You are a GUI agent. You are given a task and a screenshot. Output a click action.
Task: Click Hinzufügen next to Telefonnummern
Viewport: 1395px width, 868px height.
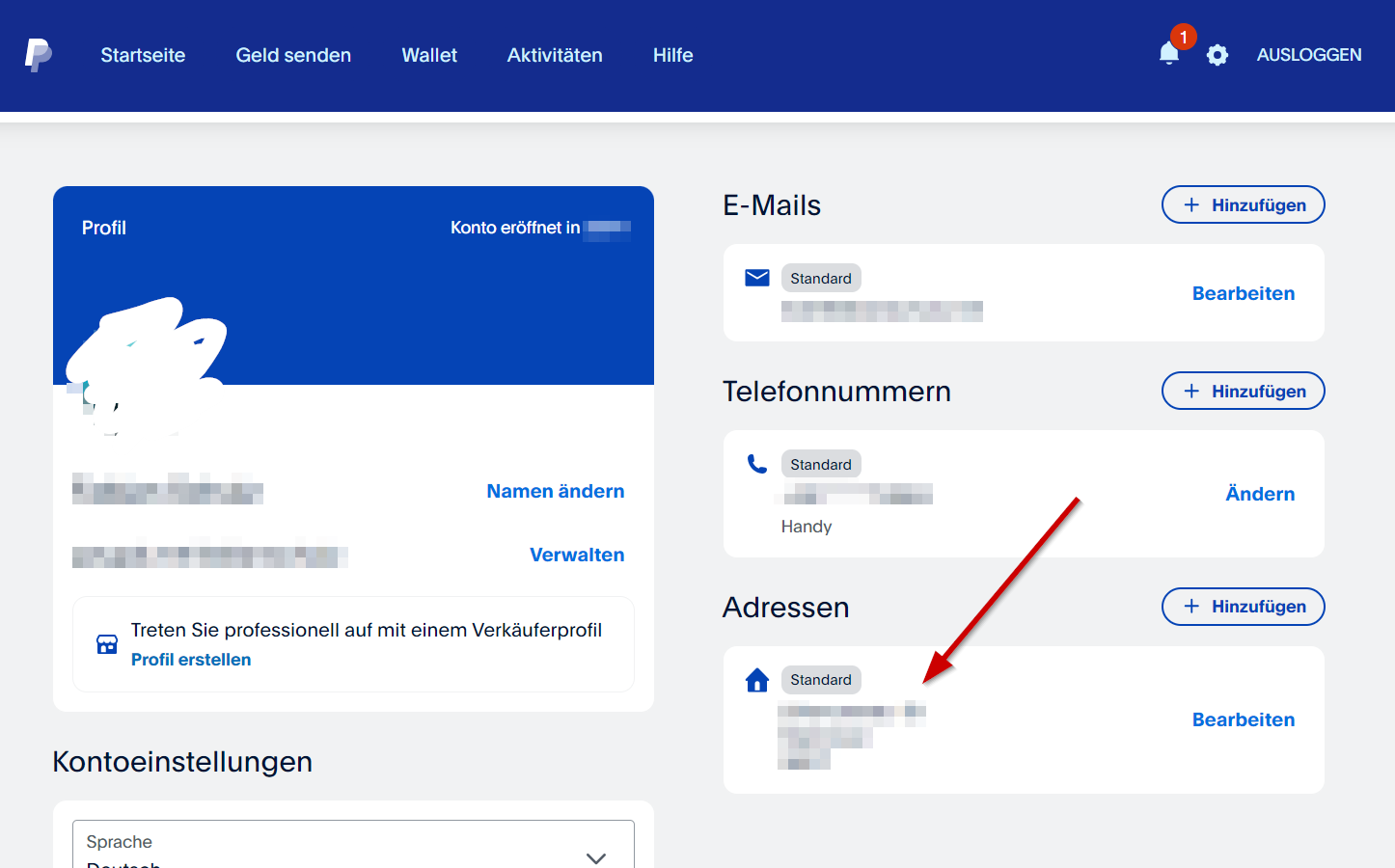pyautogui.click(x=1244, y=391)
